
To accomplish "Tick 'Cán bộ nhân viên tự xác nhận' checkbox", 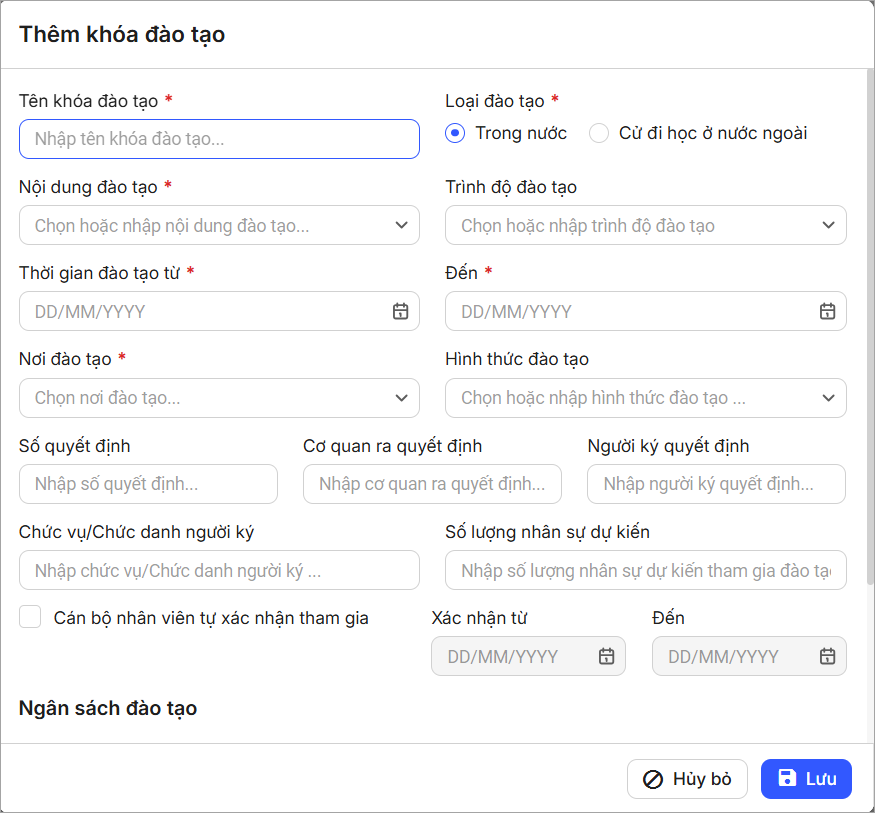I will click(x=30, y=617).
